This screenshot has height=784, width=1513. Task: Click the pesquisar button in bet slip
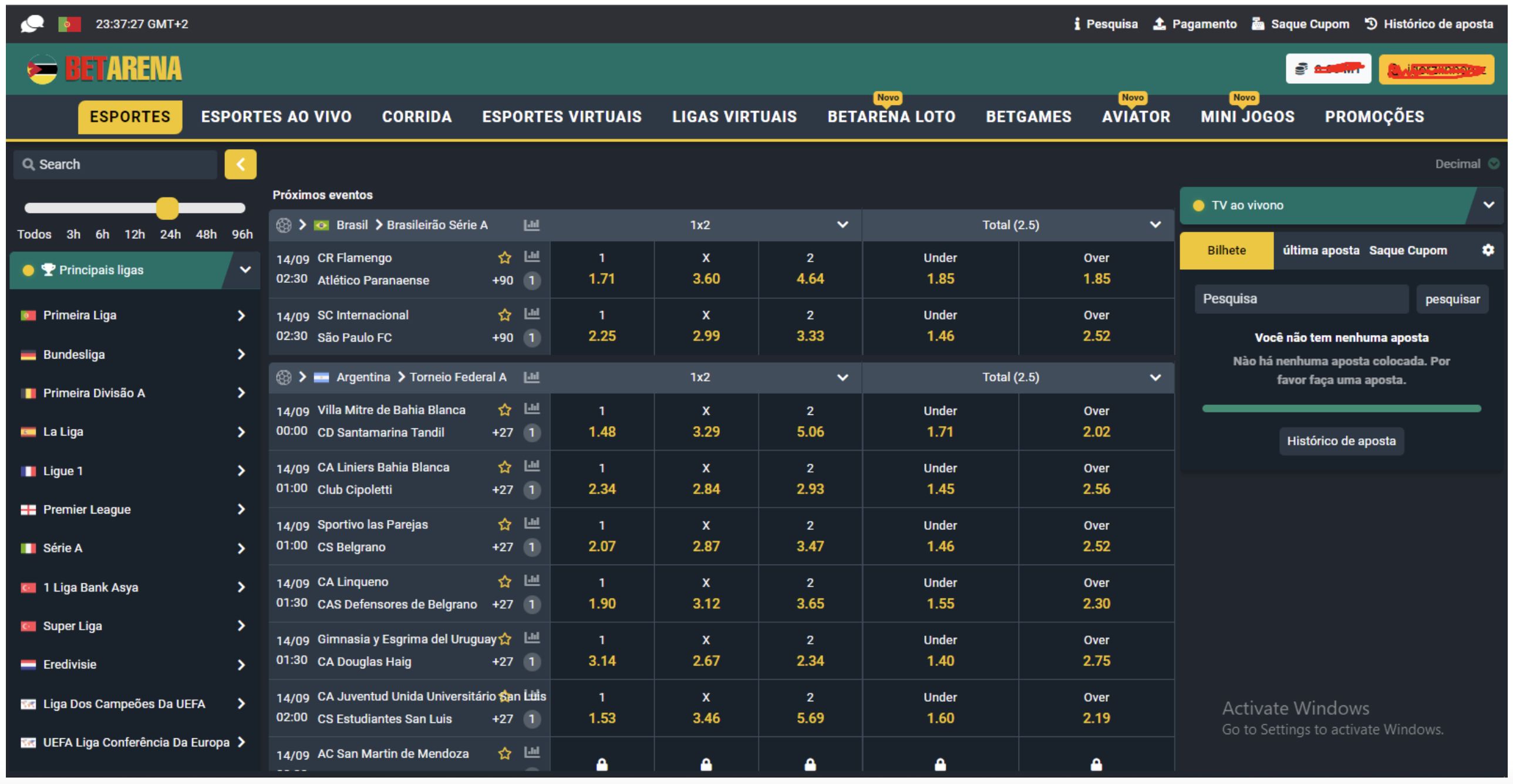coord(1453,299)
